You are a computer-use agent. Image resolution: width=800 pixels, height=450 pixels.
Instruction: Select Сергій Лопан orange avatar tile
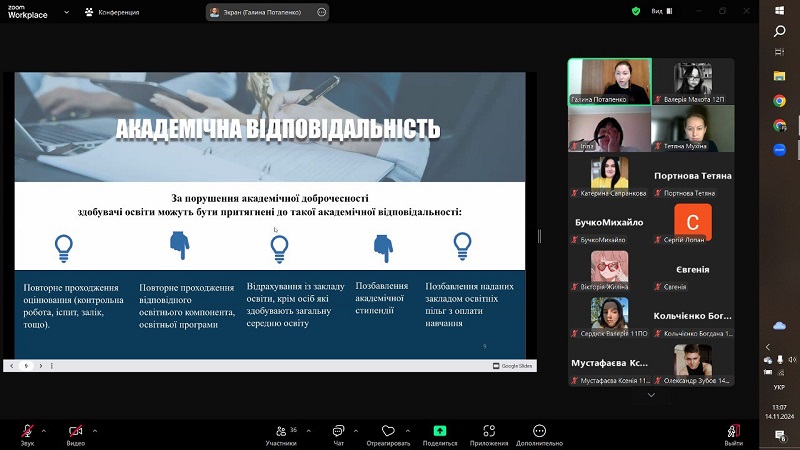tap(693, 222)
